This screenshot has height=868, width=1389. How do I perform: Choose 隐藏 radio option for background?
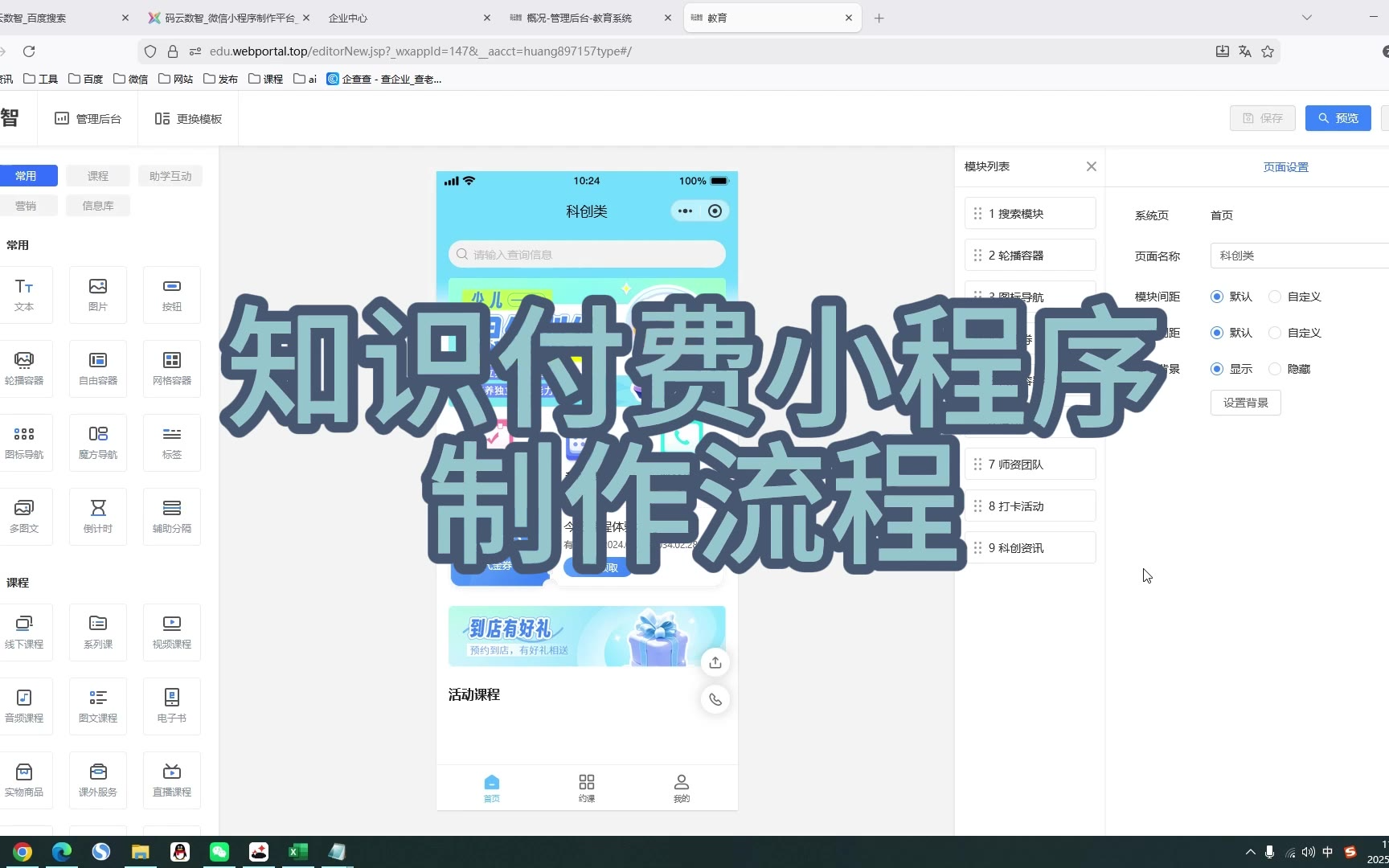(x=1275, y=369)
